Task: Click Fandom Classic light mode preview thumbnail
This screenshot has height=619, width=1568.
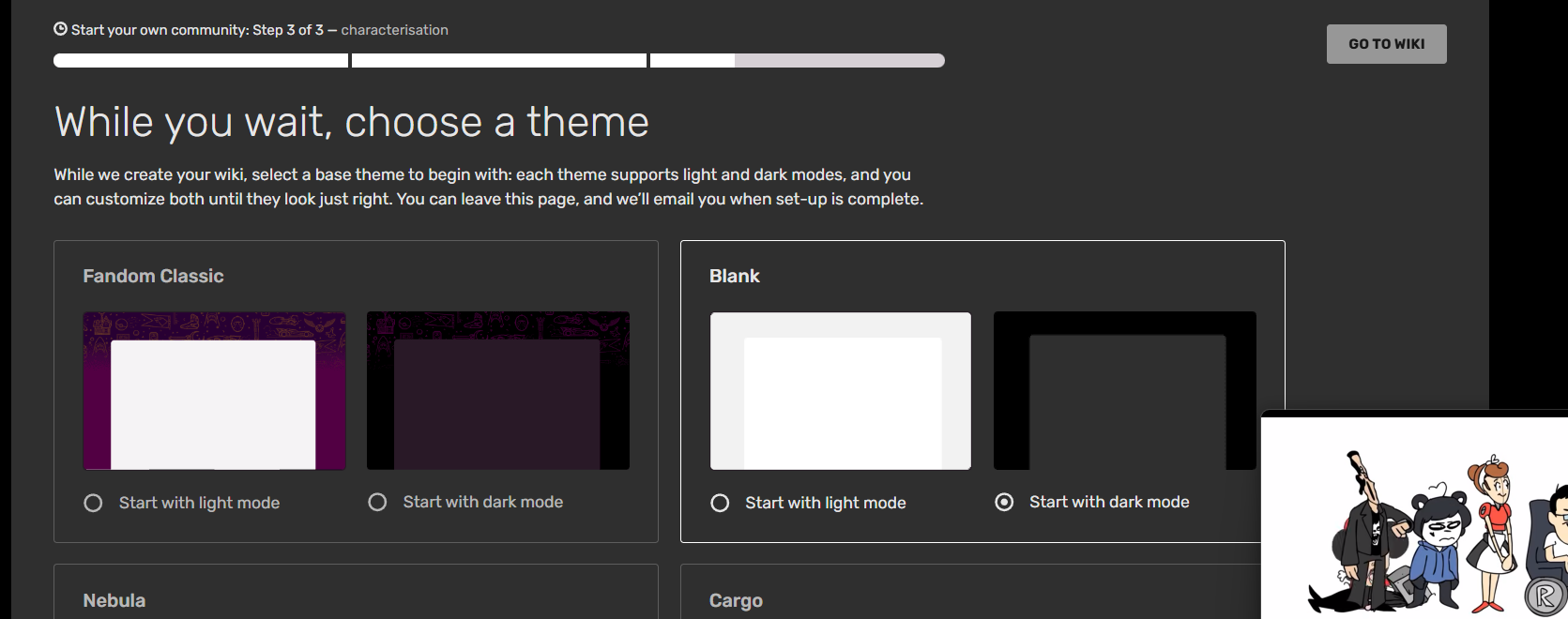Action: point(214,390)
